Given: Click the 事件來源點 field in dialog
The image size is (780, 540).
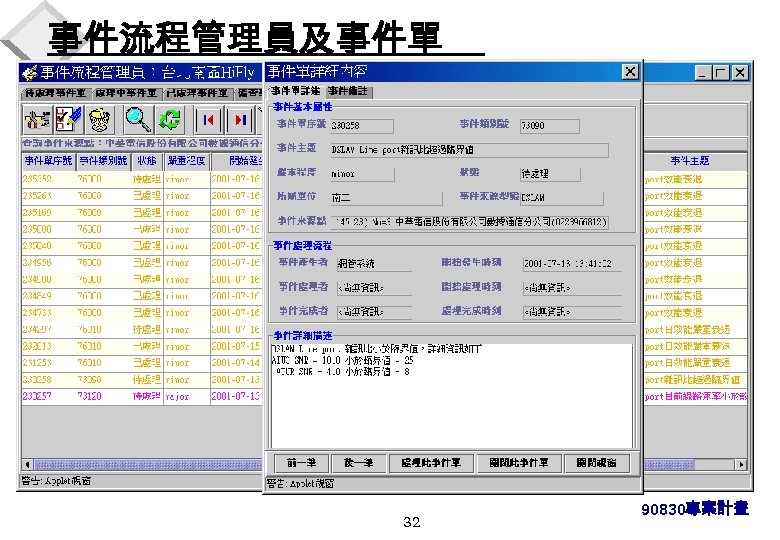Looking at the screenshot, I should 469,222.
